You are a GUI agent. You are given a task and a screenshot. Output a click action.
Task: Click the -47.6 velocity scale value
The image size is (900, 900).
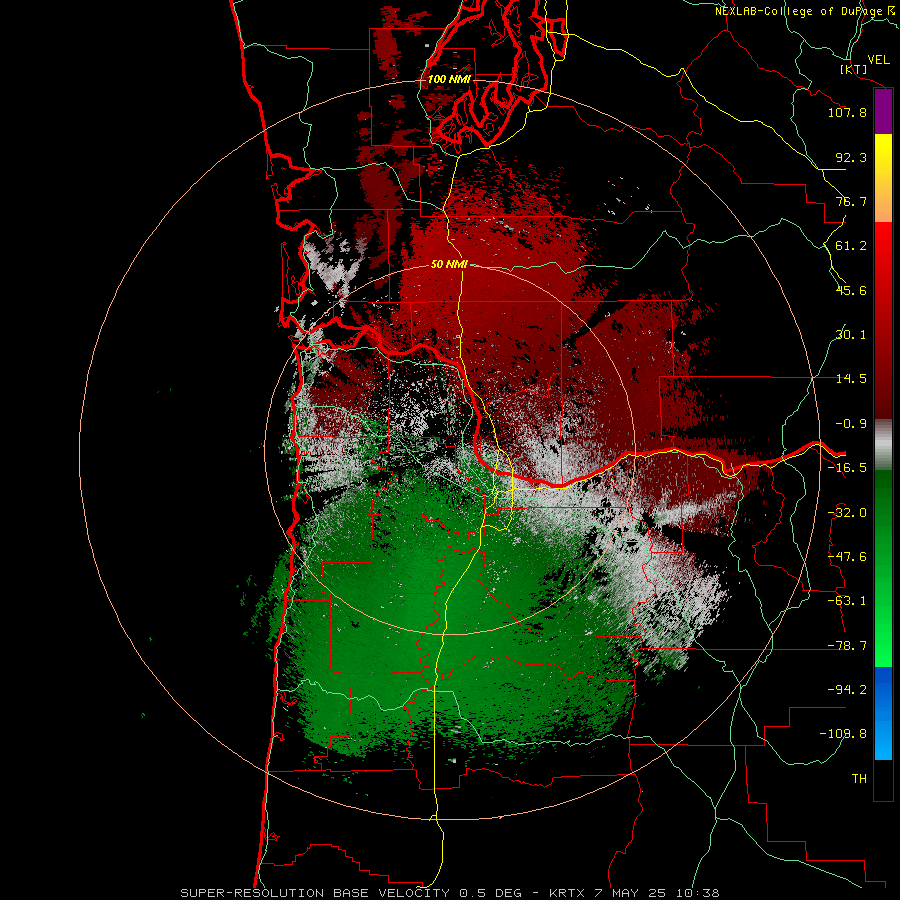[847, 557]
